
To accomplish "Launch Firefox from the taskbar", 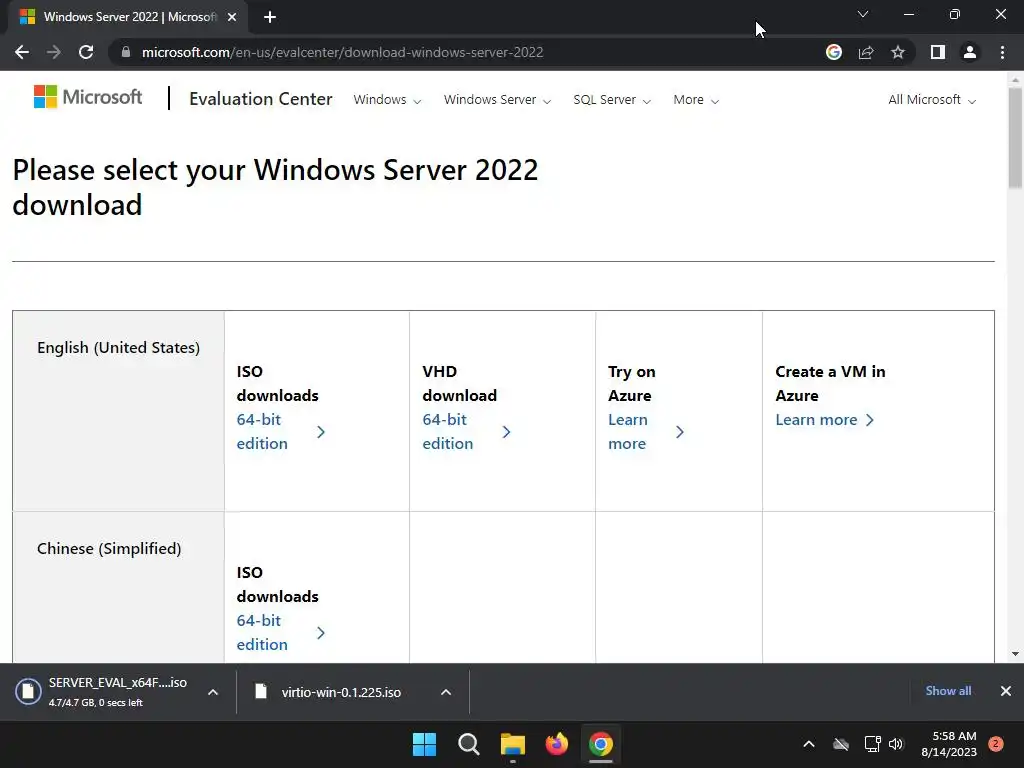I will click(x=557, y=744).
